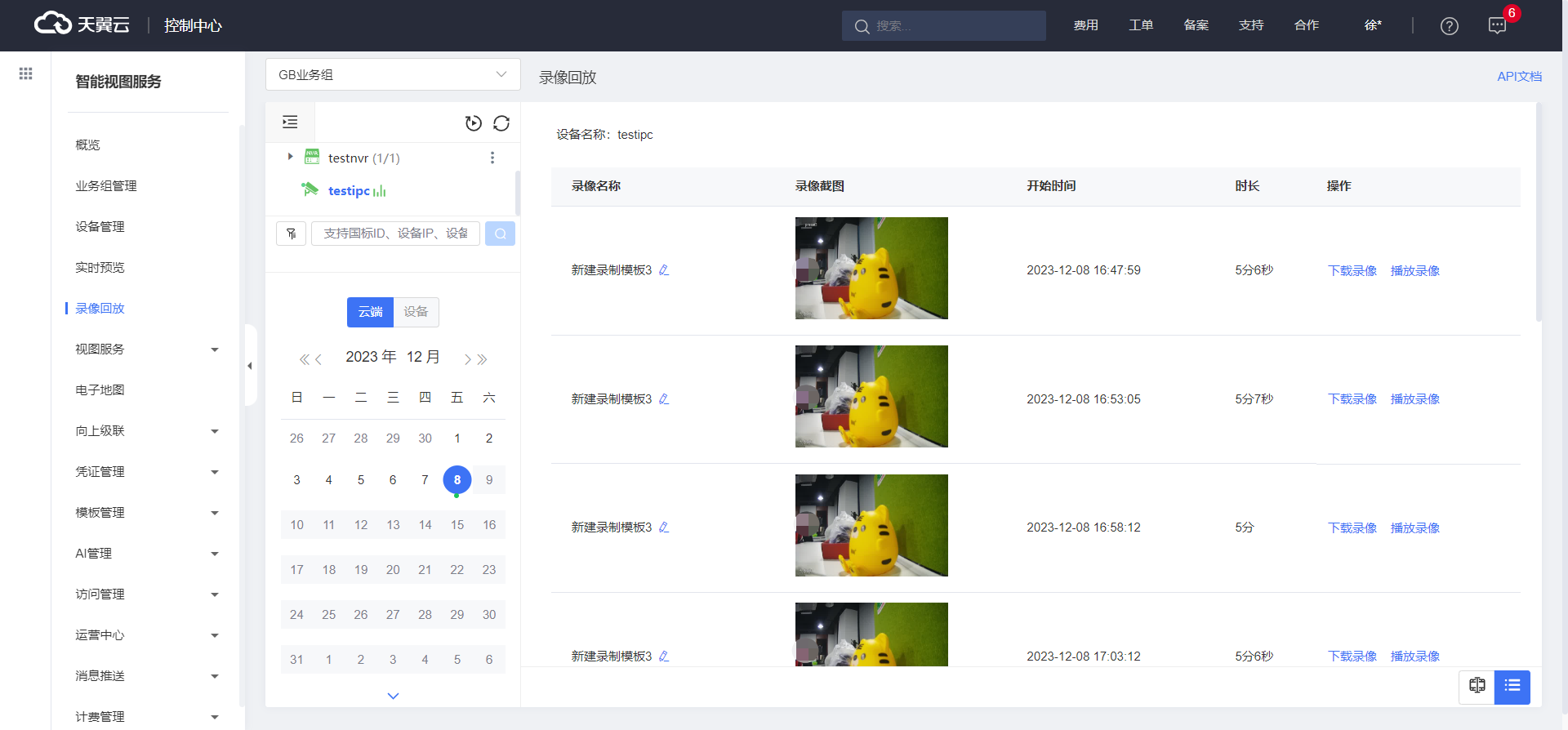Open 费用 in the top navigation
This screenshot has height=730, width=1568.
pyautogui.click(x=1085, y=25)
